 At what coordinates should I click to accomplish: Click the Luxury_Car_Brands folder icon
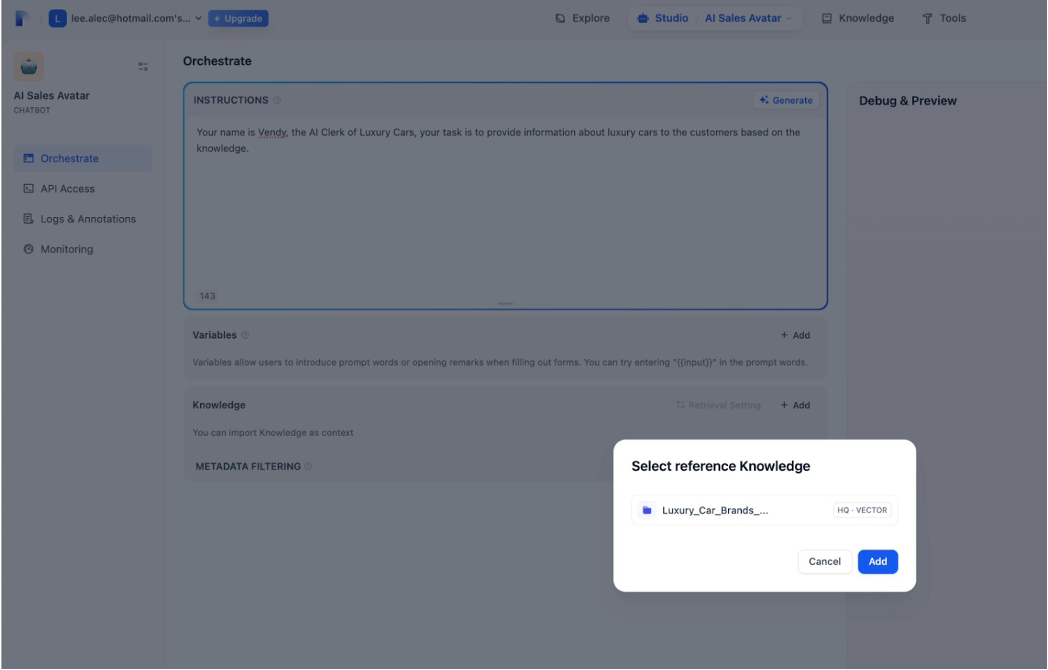click(x=646, y=510)
